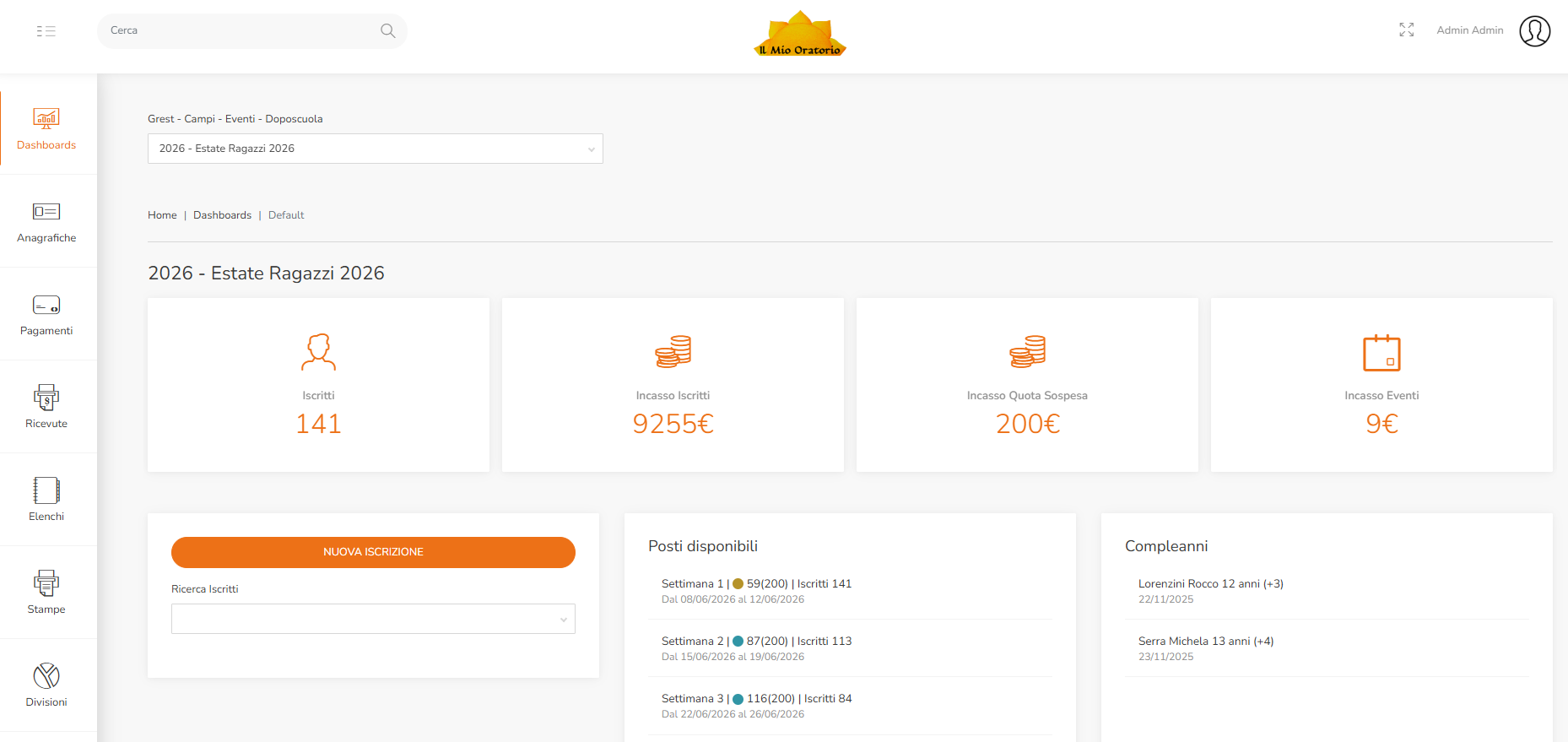Click calendar icon on Incasso Eventi card

(1381, 352)
